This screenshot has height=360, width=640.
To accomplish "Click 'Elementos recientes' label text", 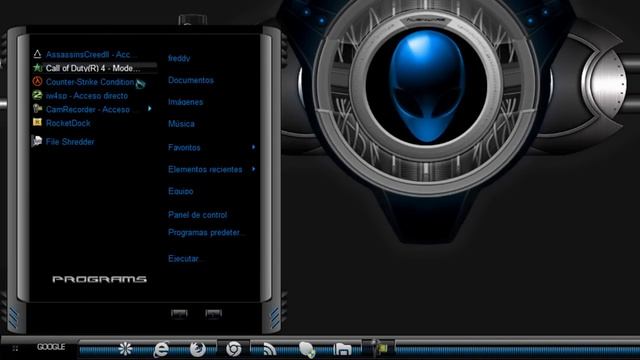I will click(205, 169).
